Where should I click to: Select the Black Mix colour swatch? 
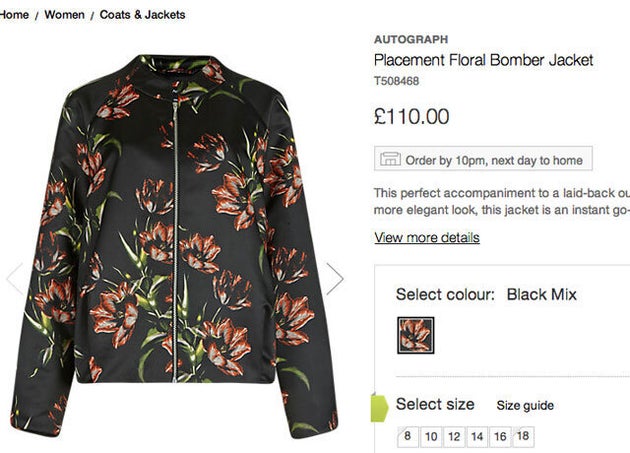pyautogui.click(x=415, y=335)
